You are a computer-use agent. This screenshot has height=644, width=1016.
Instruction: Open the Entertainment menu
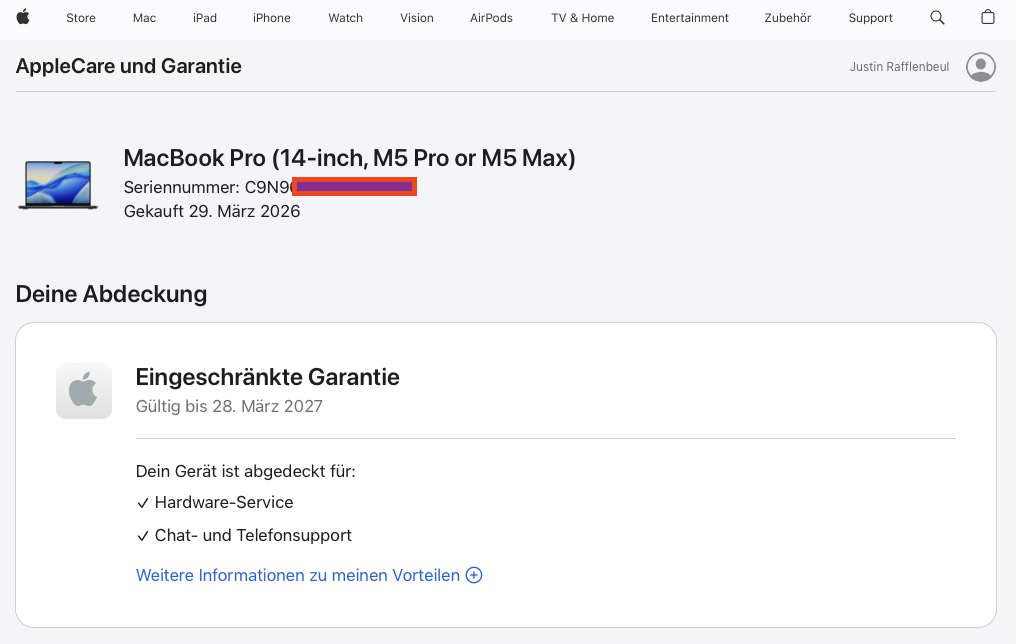pos(689,18)
